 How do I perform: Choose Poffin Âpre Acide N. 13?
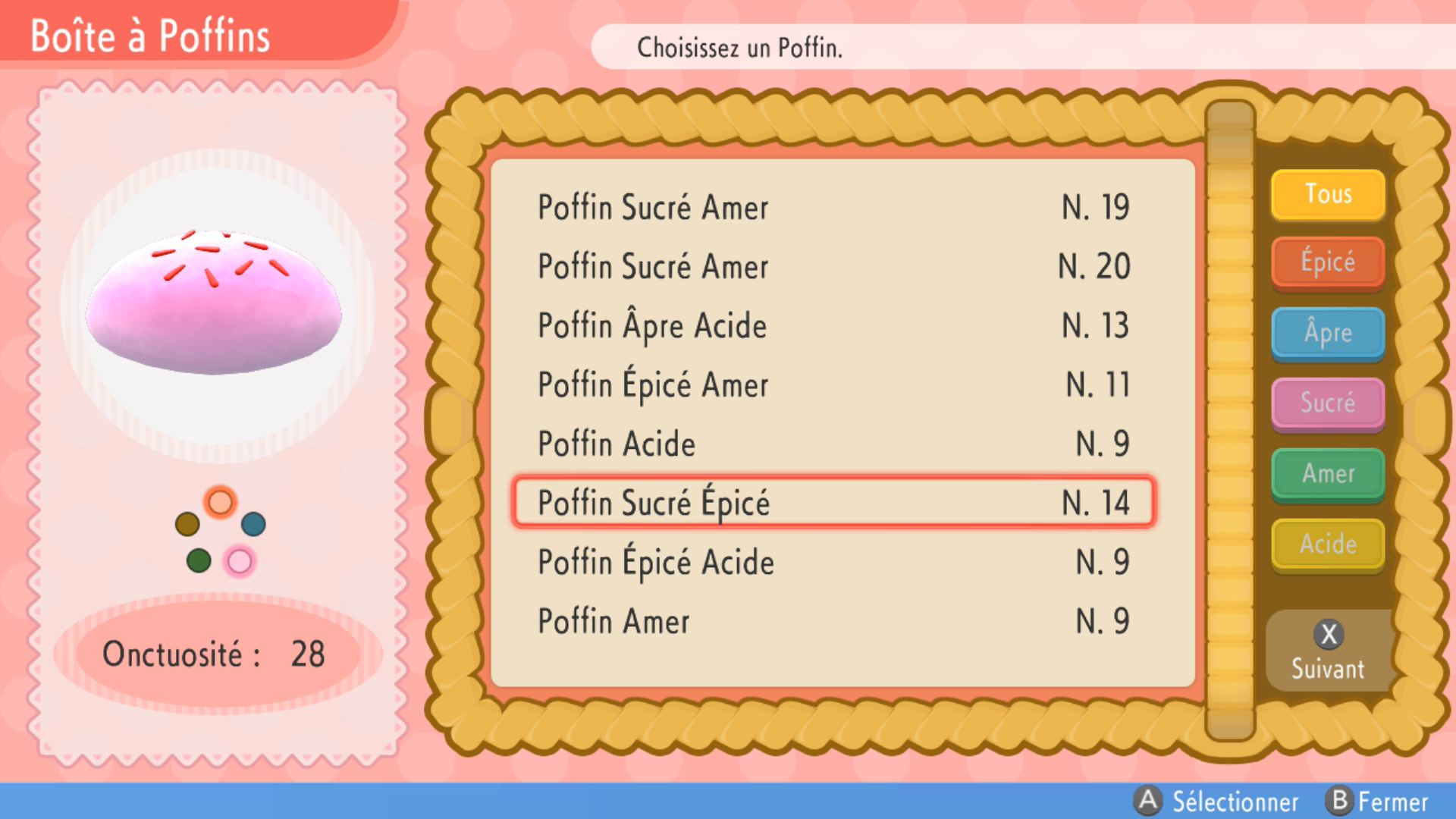coord(833,326)
